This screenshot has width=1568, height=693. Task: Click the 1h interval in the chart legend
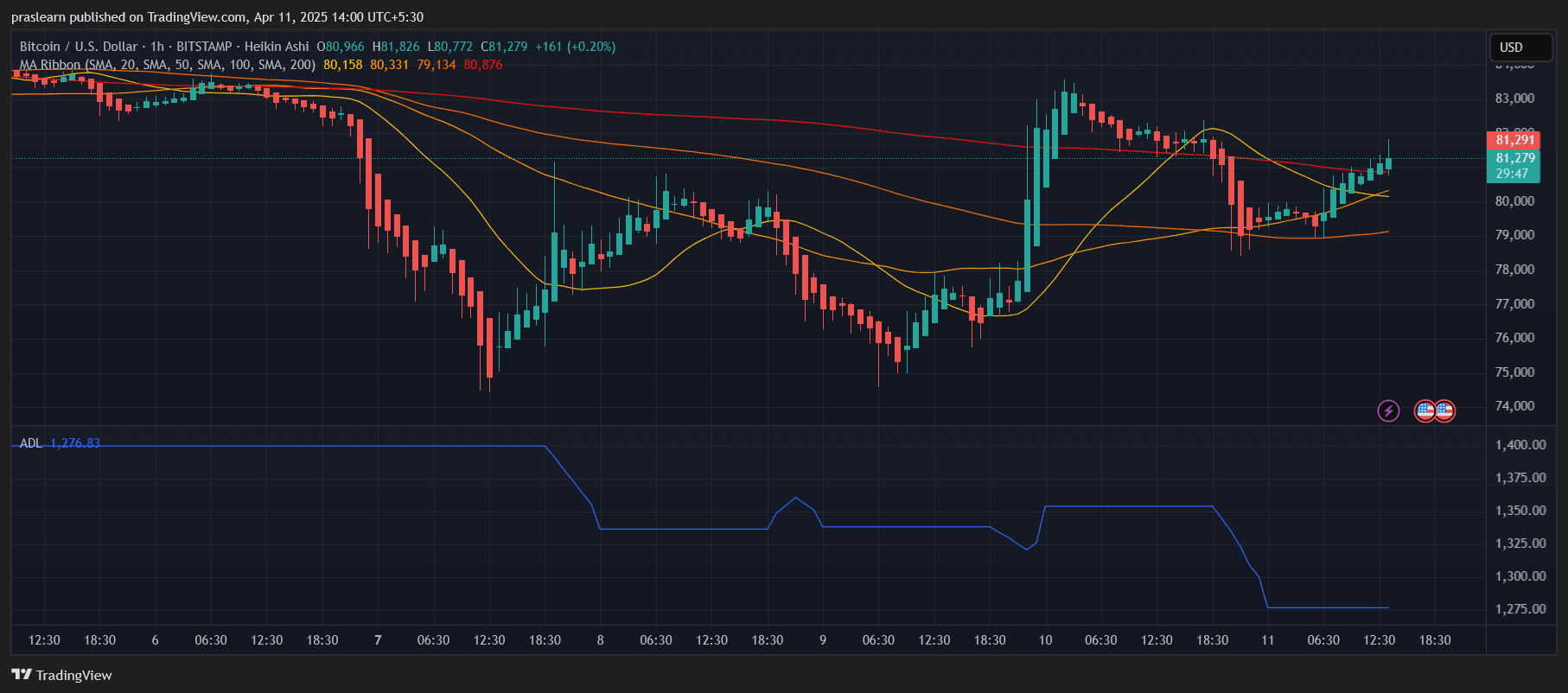[x=156, y=47]
